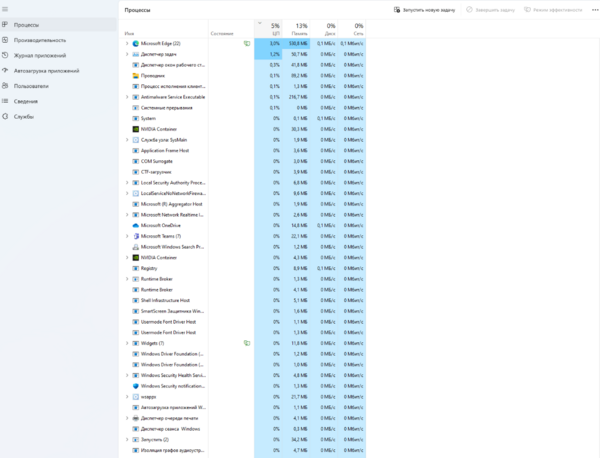The image size is (600, 458).
Task: Click the Диспетчер очереди печати printer icon
Action: 135,418
